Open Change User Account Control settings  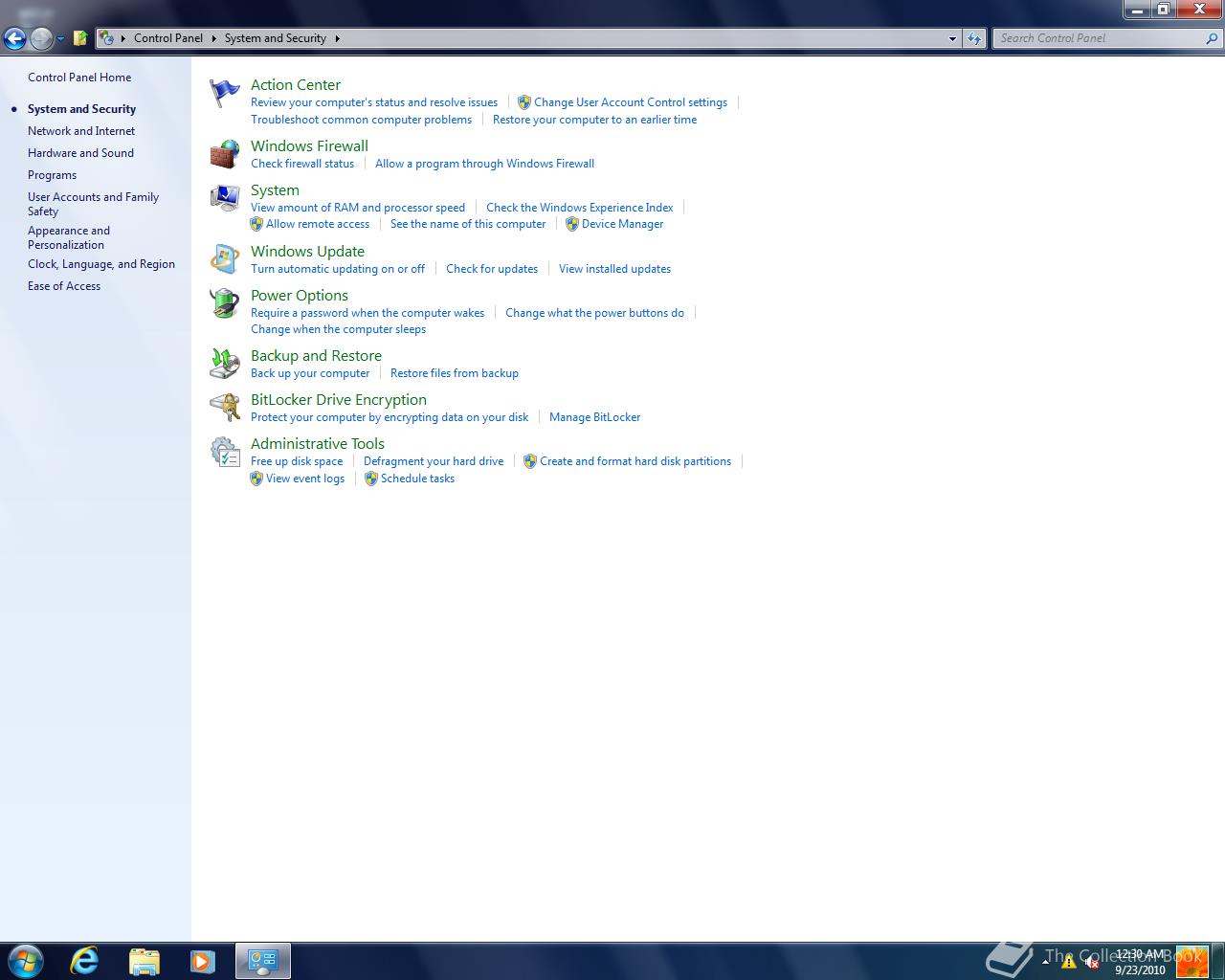point(631,102)
